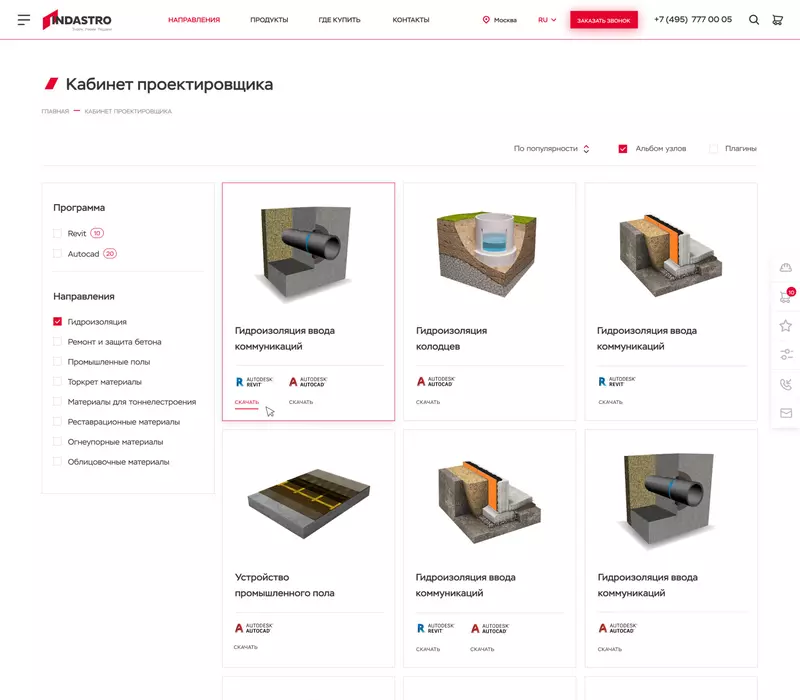Open sidebar cart with 10 badge
The height and width of the screenshot is (700, 800).
[786, 296]
